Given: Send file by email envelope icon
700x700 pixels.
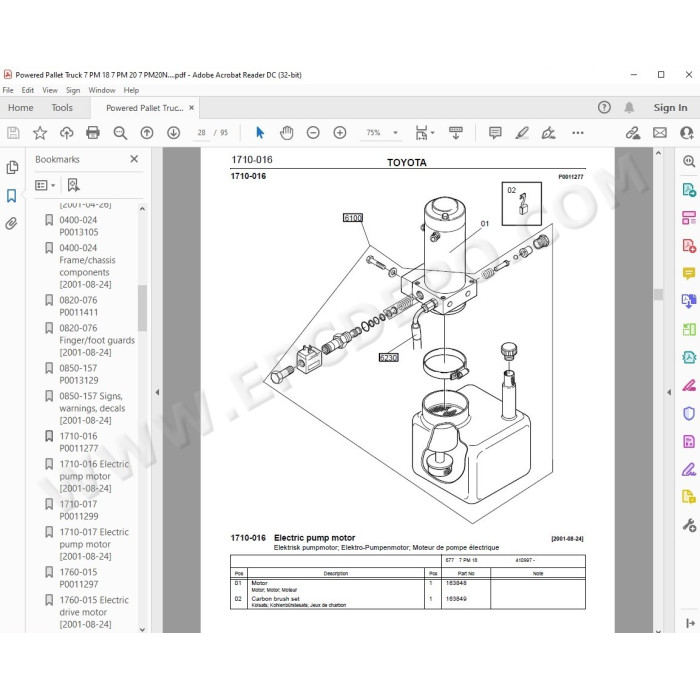Looking at the screenshot, I should click(x=660, y=133).
